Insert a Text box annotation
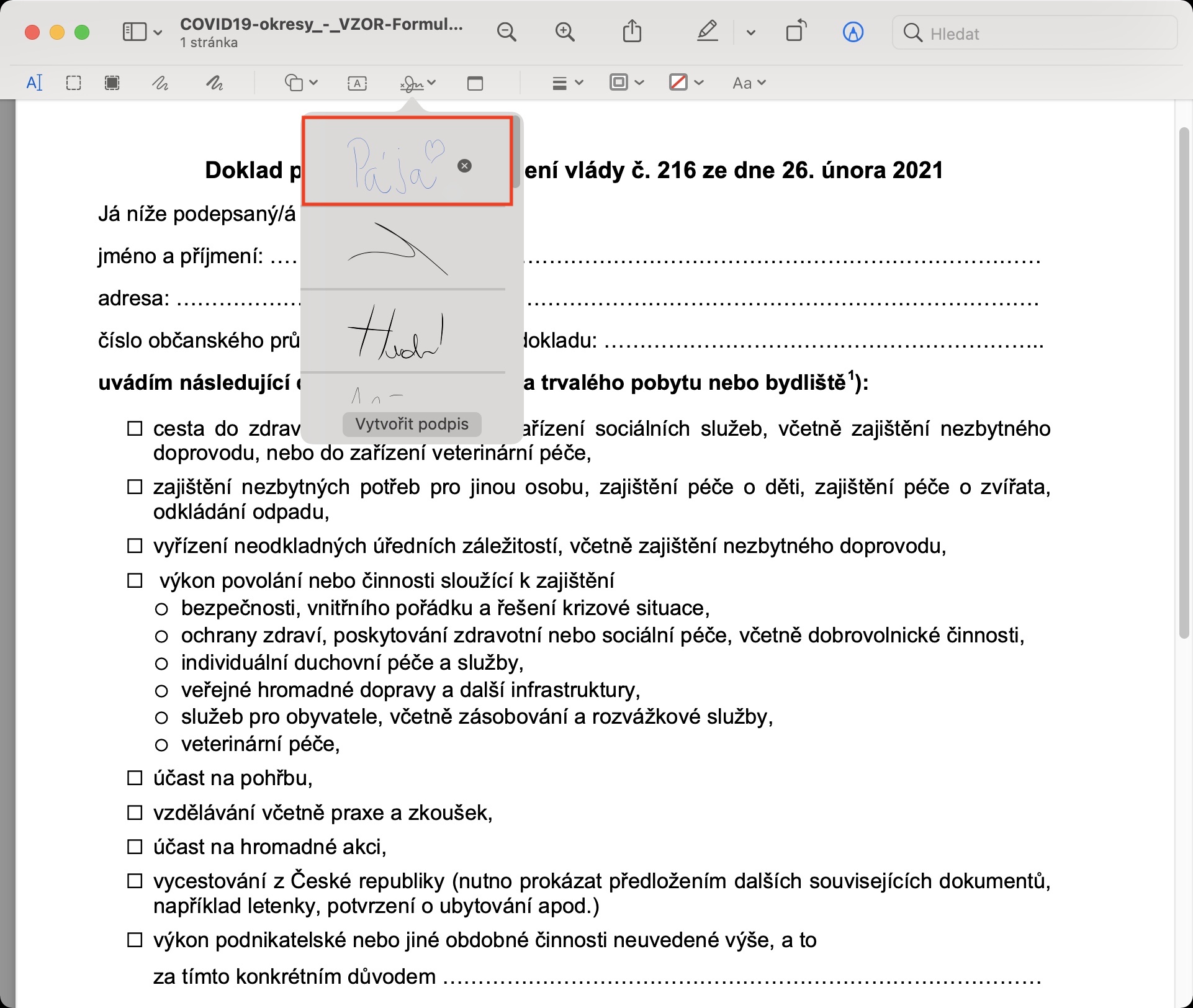Viewport: 1193px width, 1008px height. point(357,83)
